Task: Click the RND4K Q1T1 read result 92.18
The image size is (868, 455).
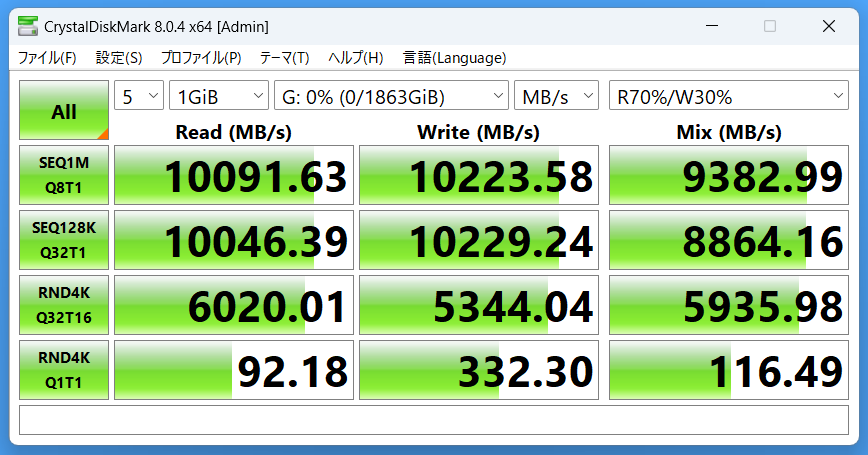Action: 234,370
